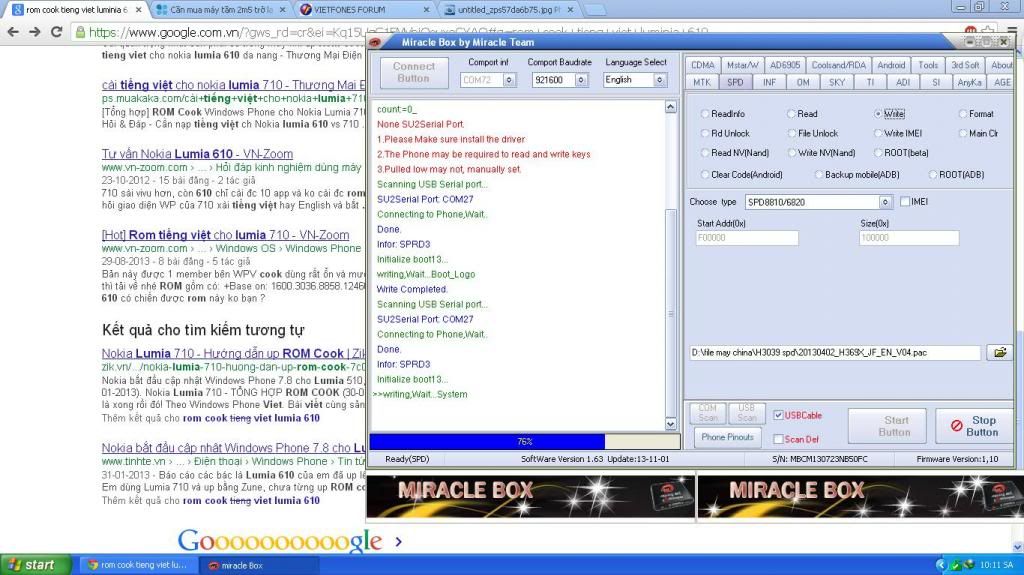Open Chrome new tab button
1024x575 pixels.
pos(594,10)
